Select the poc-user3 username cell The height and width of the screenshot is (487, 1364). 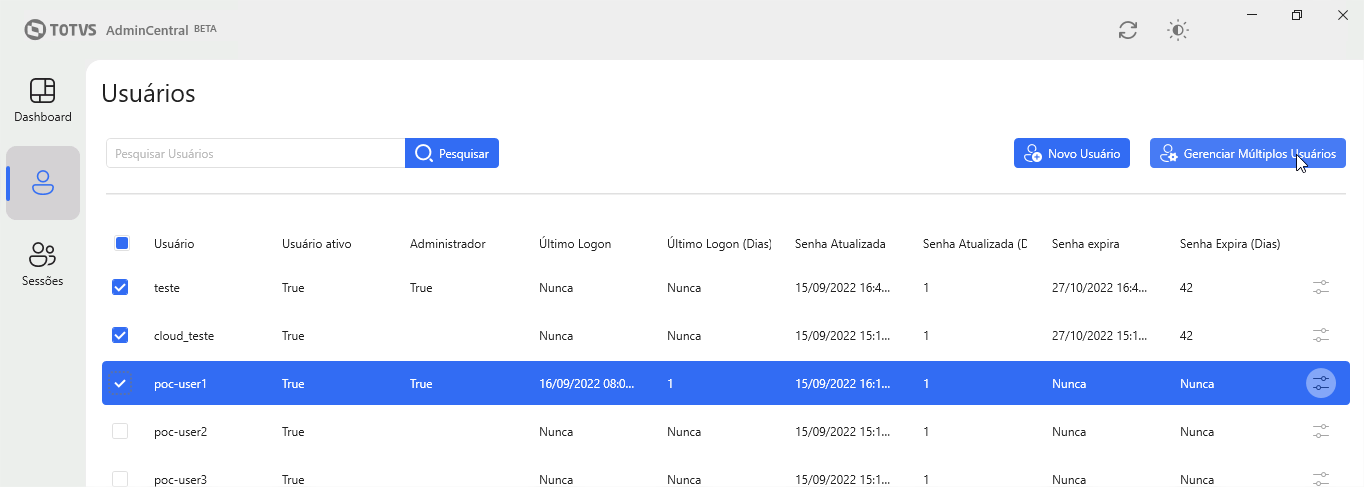click(x=180, y=480)
